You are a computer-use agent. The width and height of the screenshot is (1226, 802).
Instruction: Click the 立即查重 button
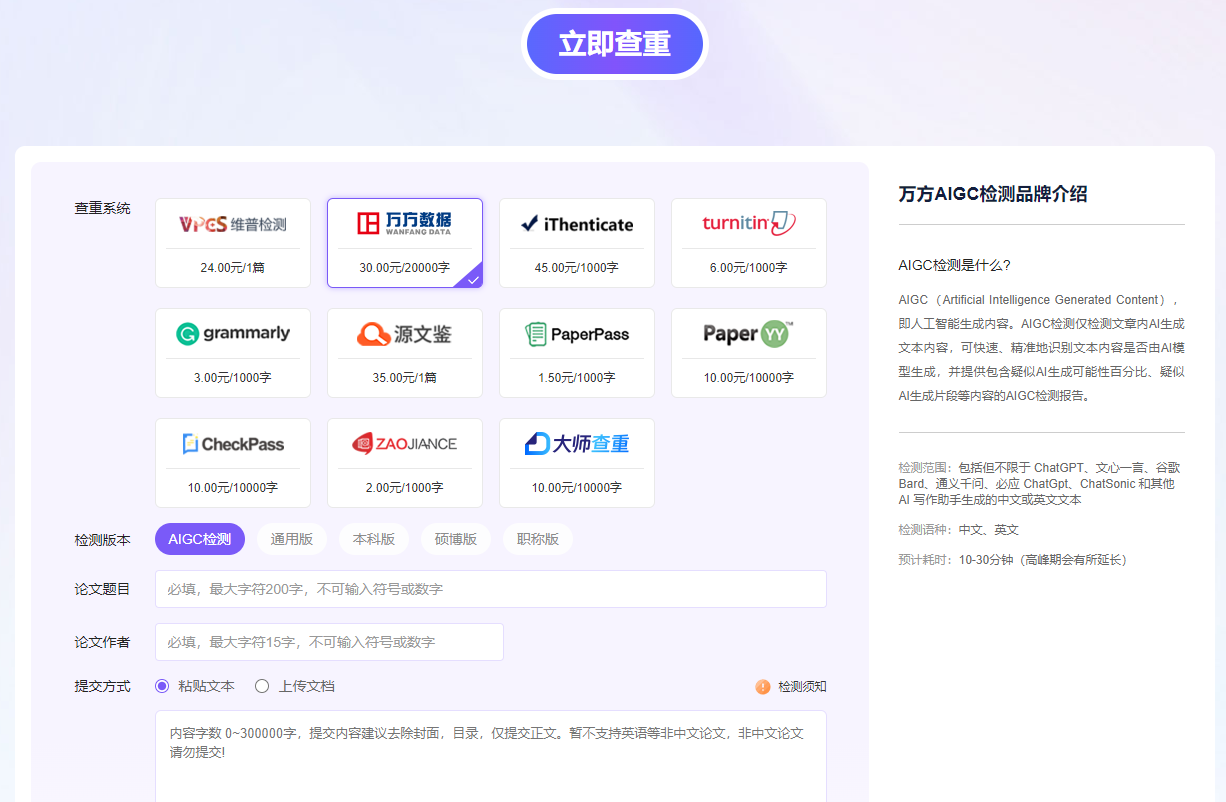pyautogui.click(x=615, y=44)
